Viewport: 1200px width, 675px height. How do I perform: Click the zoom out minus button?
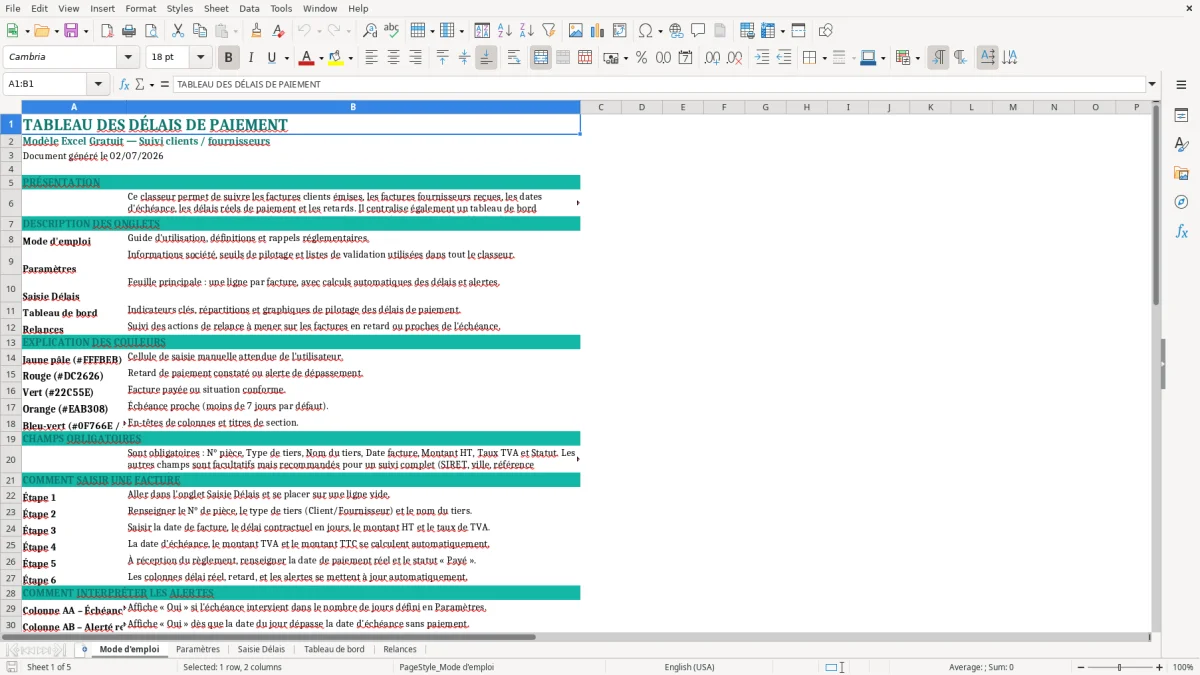click(x=1079, y=667)
